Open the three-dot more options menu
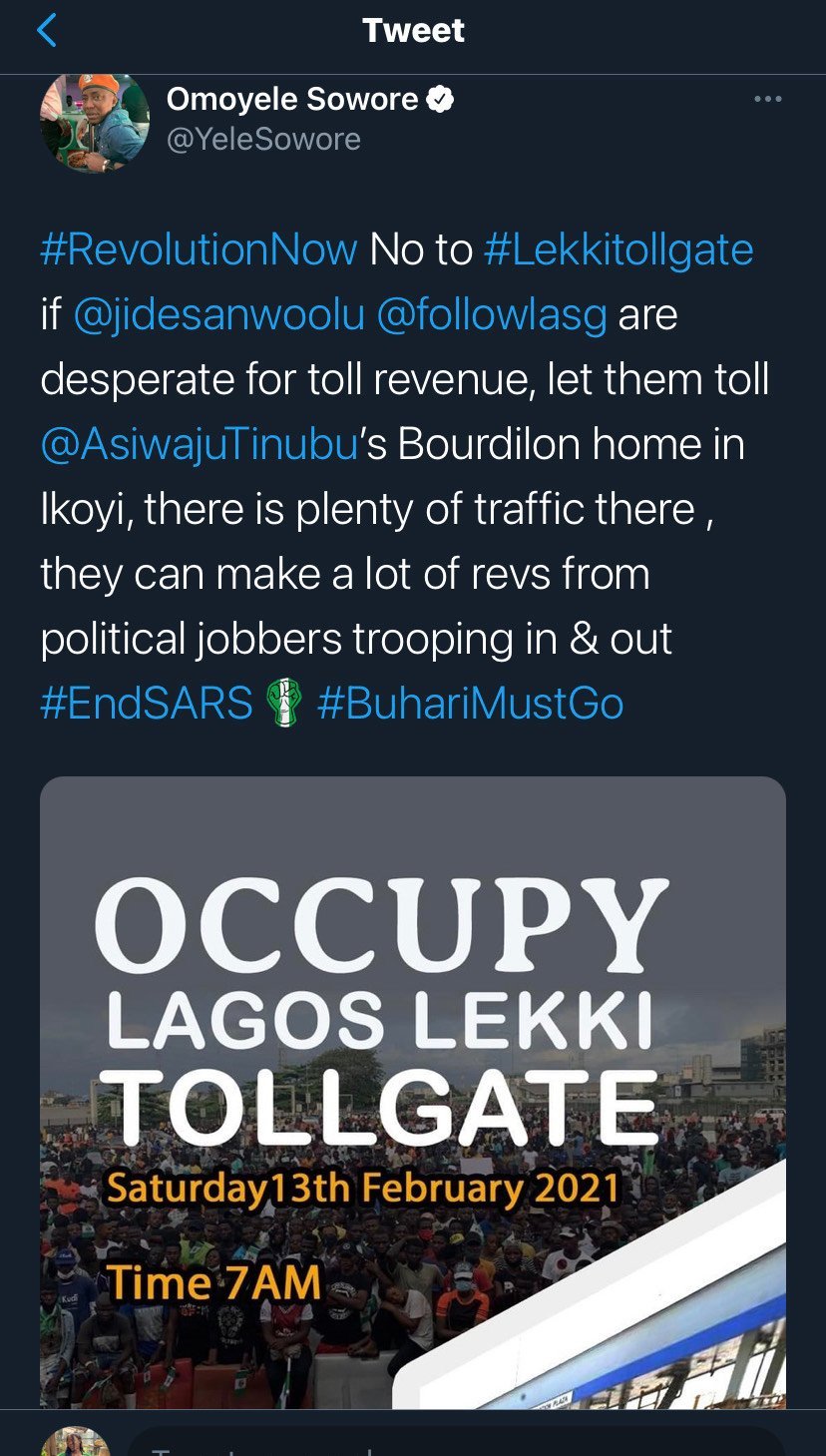826x1456 pixels. [767, 99]
